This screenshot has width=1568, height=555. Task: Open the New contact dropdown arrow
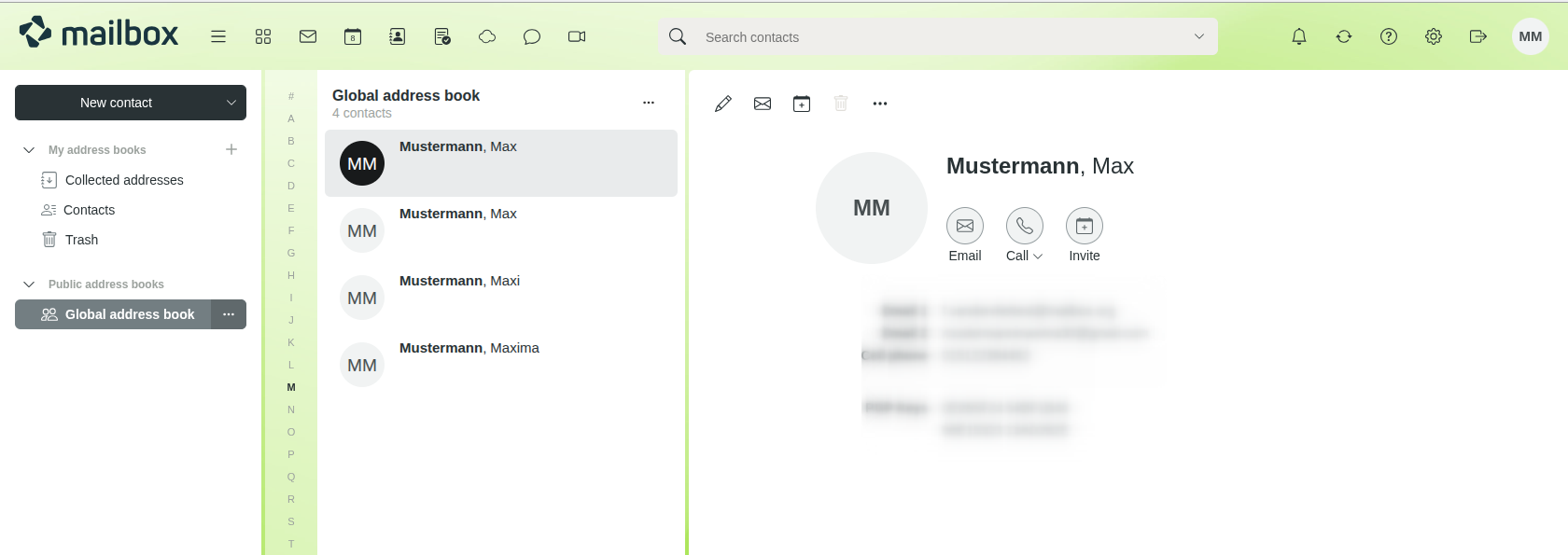pos(231,103)
